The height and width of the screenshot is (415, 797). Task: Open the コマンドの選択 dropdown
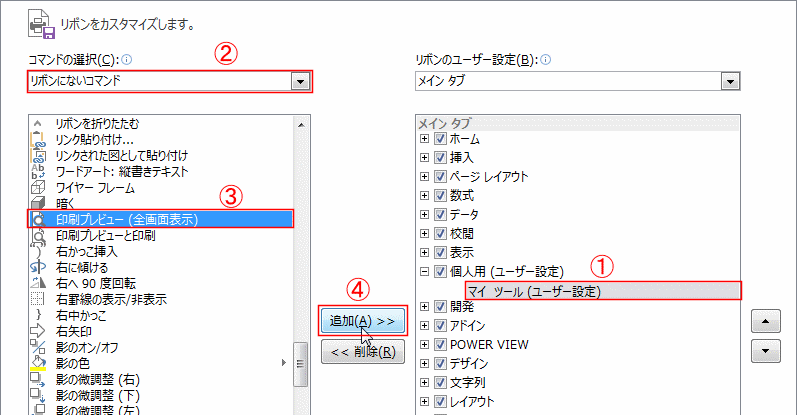[300, 81]
